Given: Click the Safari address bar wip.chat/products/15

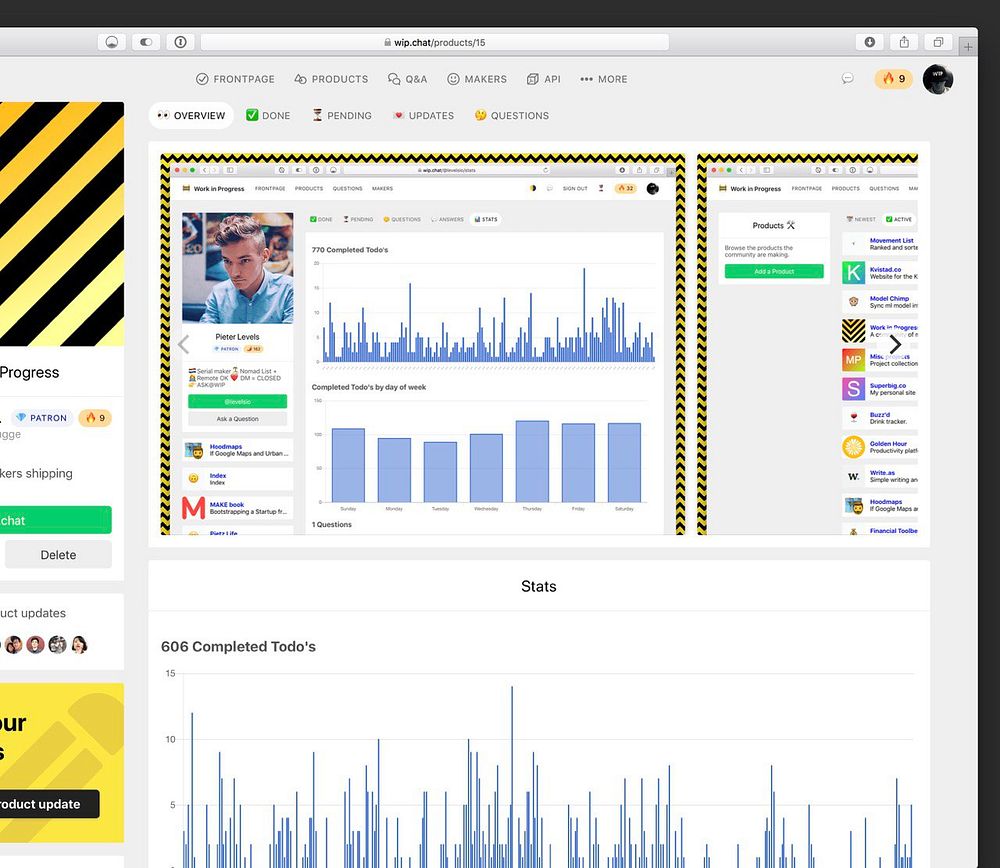Looking at the screenshot, I should (x=435, y=42).
